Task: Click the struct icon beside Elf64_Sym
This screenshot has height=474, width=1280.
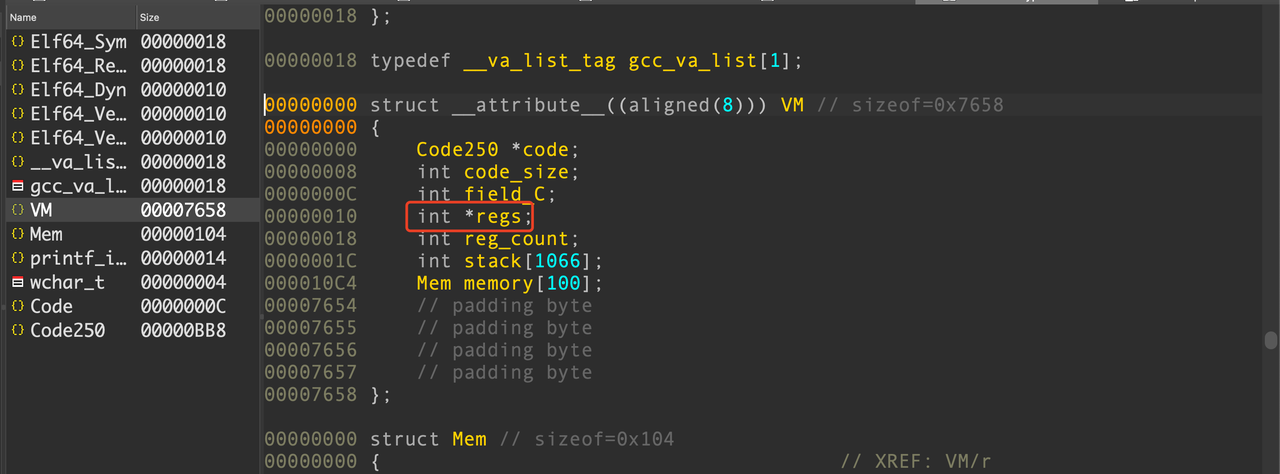Action: 17,42
